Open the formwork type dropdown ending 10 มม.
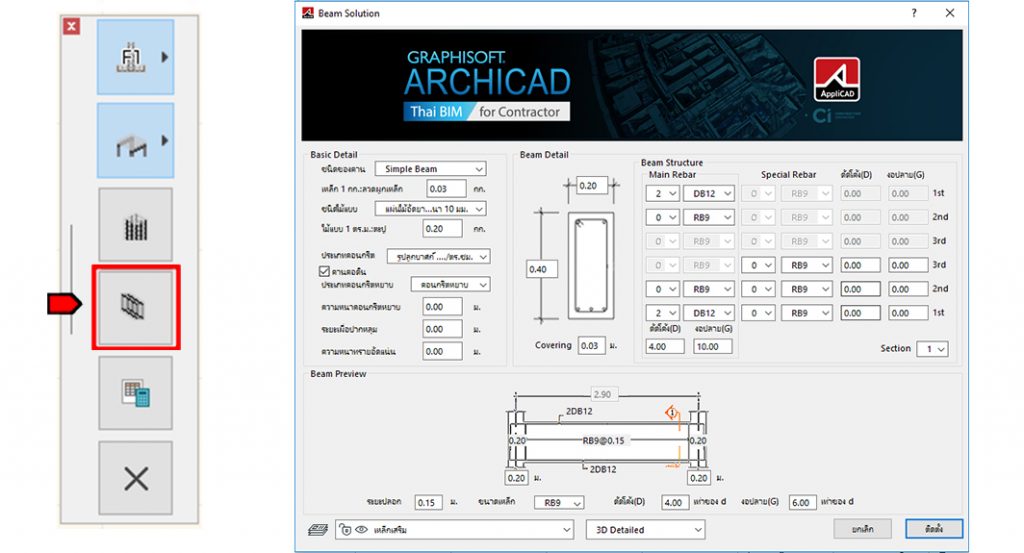Image resolution: width=1024 pixels, height=553 pixels. (x=430, y=209)
